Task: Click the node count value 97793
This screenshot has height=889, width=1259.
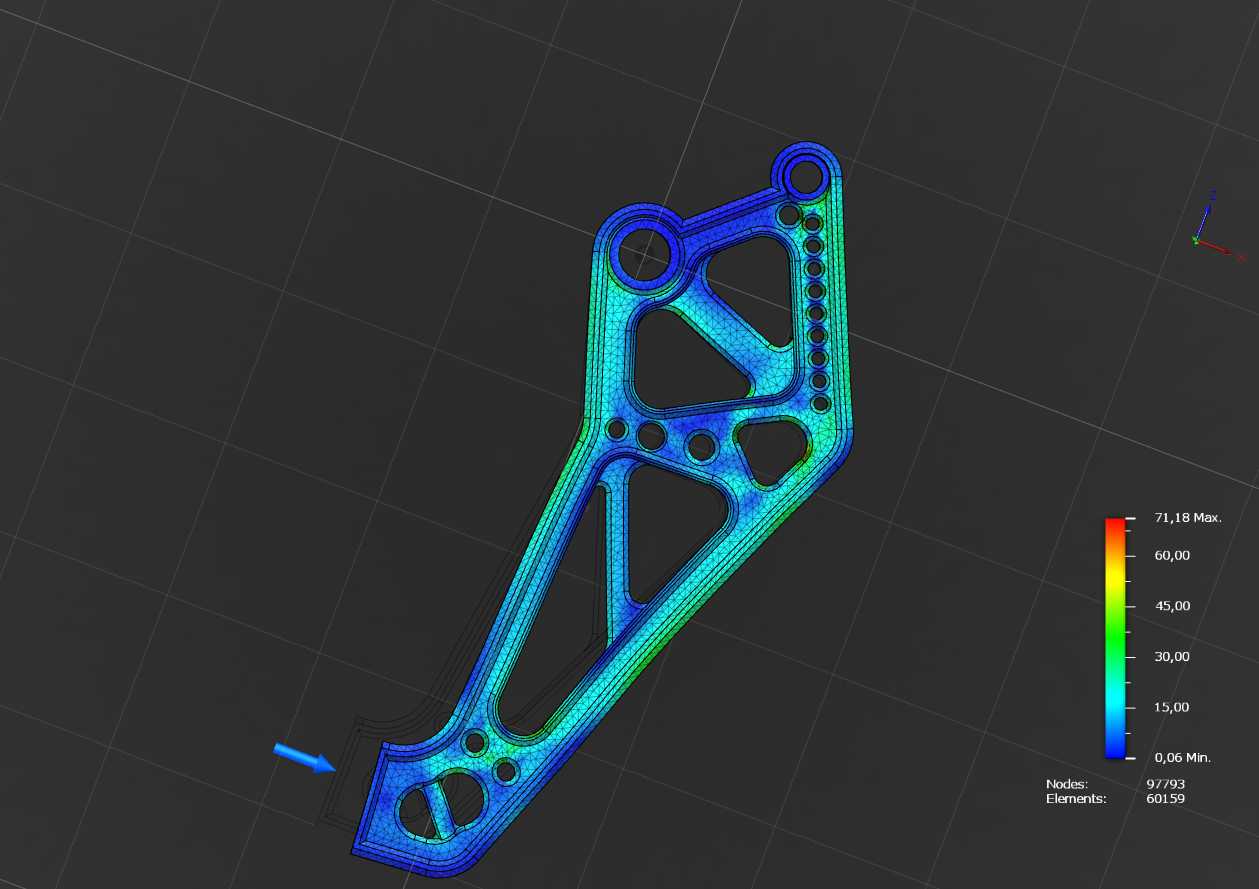Action: click(1166, 784)
